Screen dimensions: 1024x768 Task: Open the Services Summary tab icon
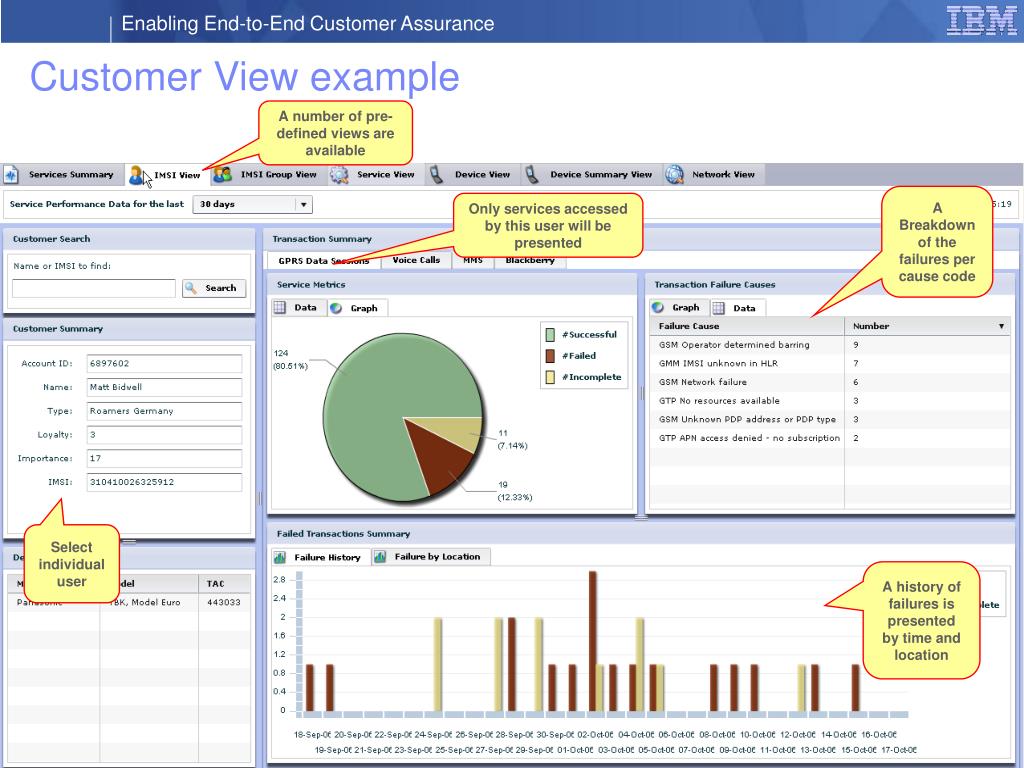[11, 175]
